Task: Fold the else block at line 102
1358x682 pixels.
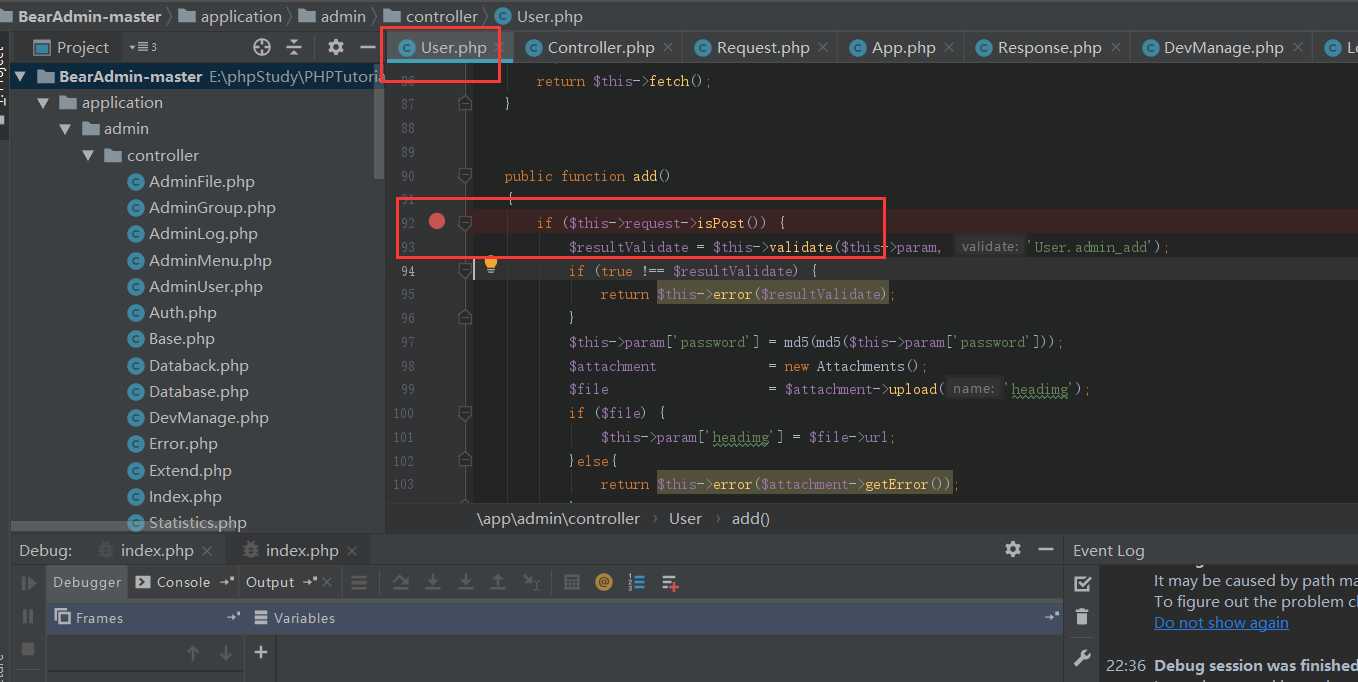Action: 465,461
